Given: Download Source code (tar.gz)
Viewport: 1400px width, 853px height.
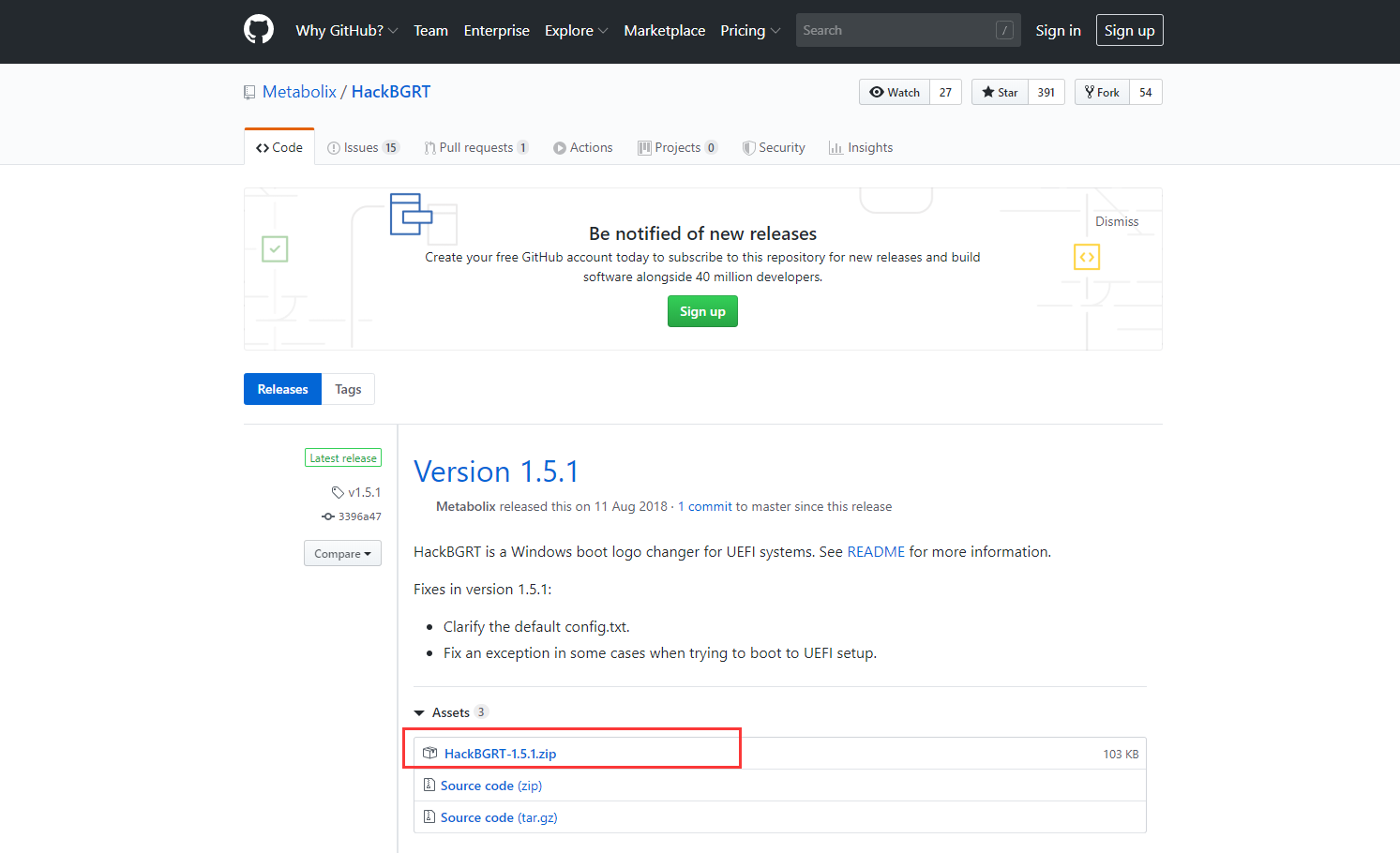Looking at the screenshot, I should (499, 817).
